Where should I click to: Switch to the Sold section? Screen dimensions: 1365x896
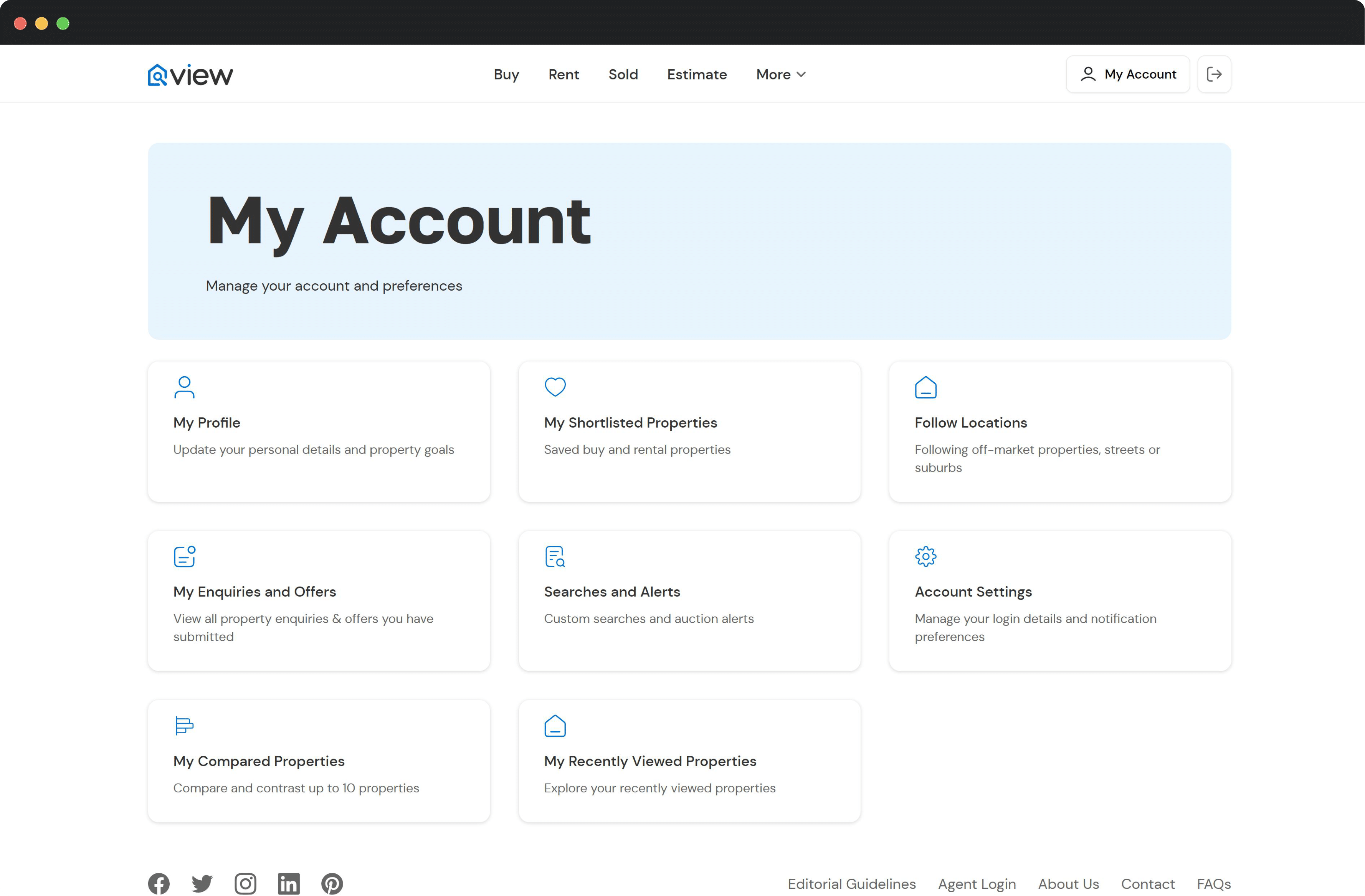click(x=623, y=74)
